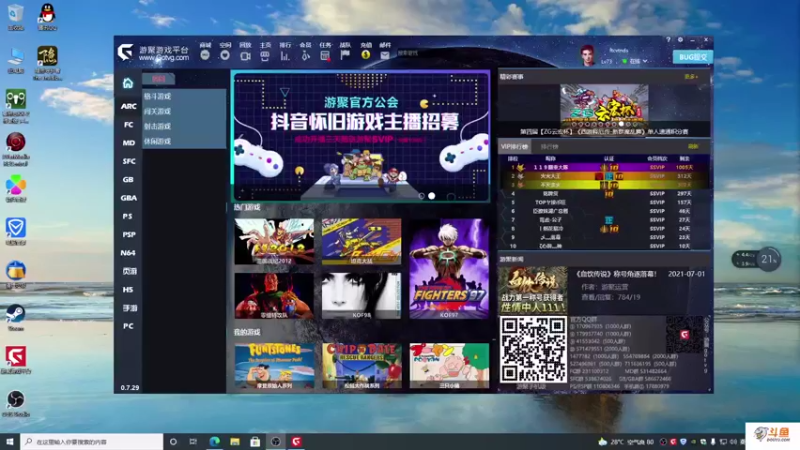Open the Steam desktop shortcut

pyautogui.click(x=16, y=317)
